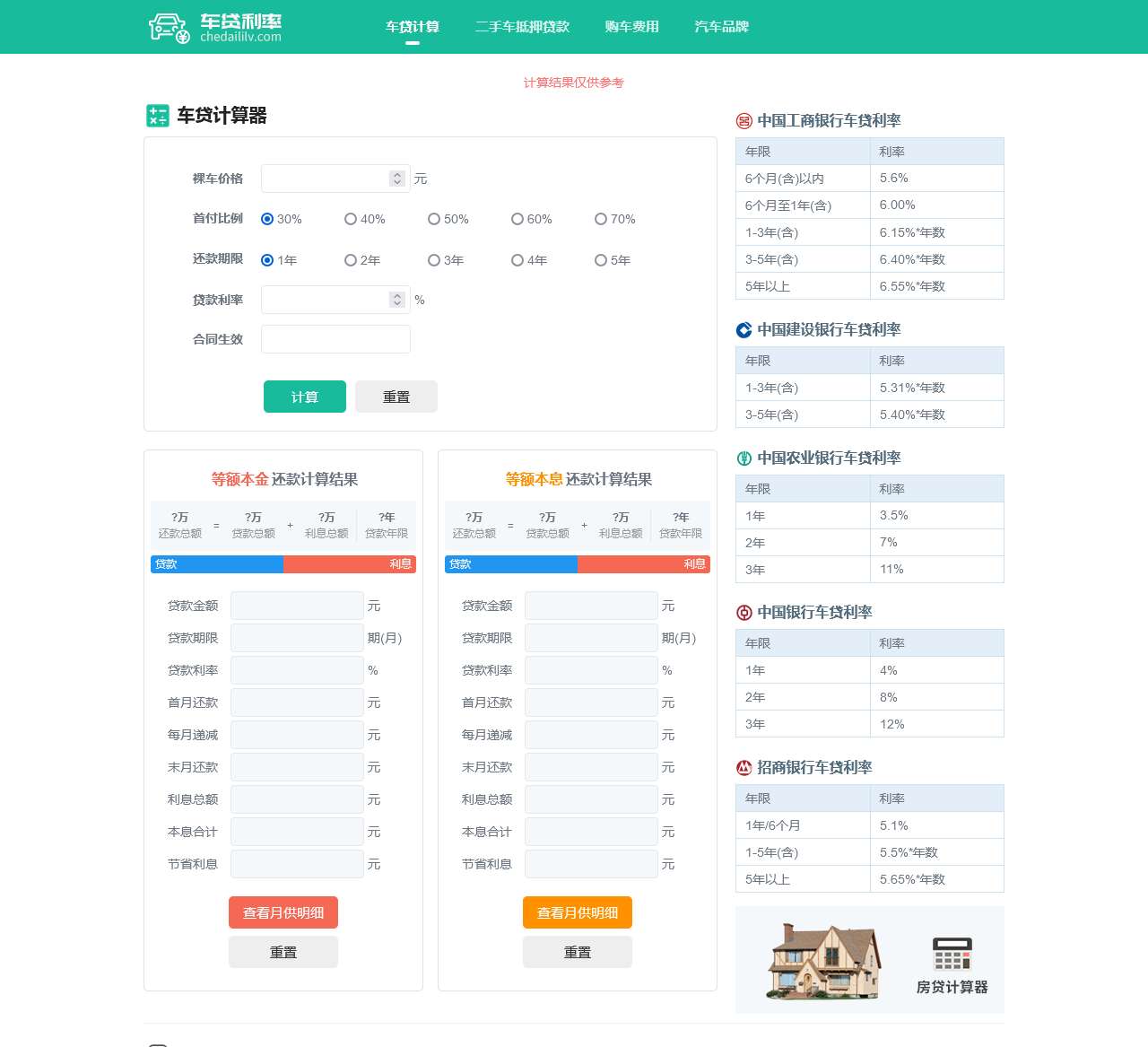Click the green 计算 button

(305, 397)
